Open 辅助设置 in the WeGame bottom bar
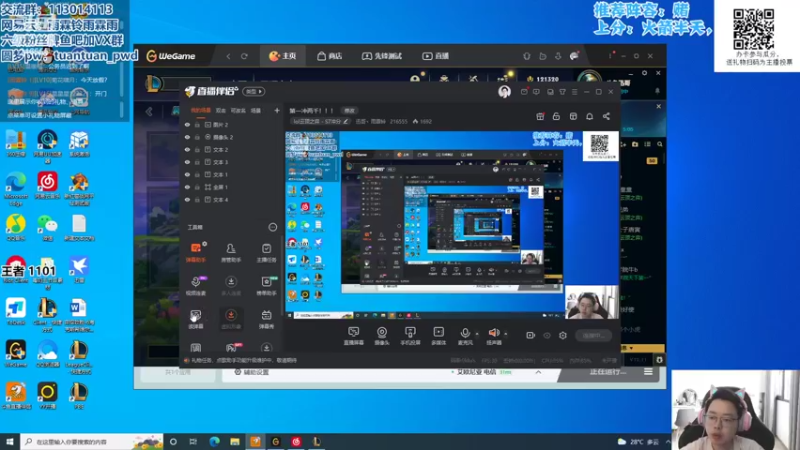800x450 pixels. [x=252, y=372]
